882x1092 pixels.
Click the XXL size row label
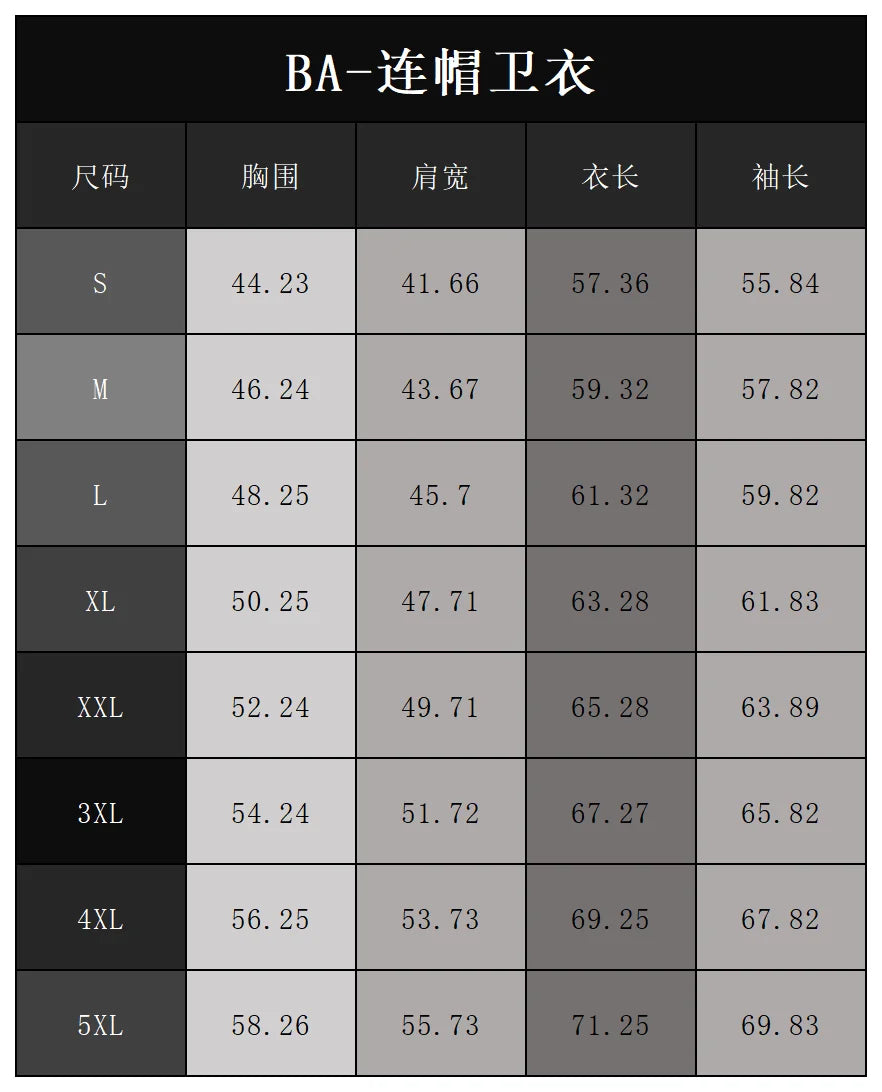[100, 707]
